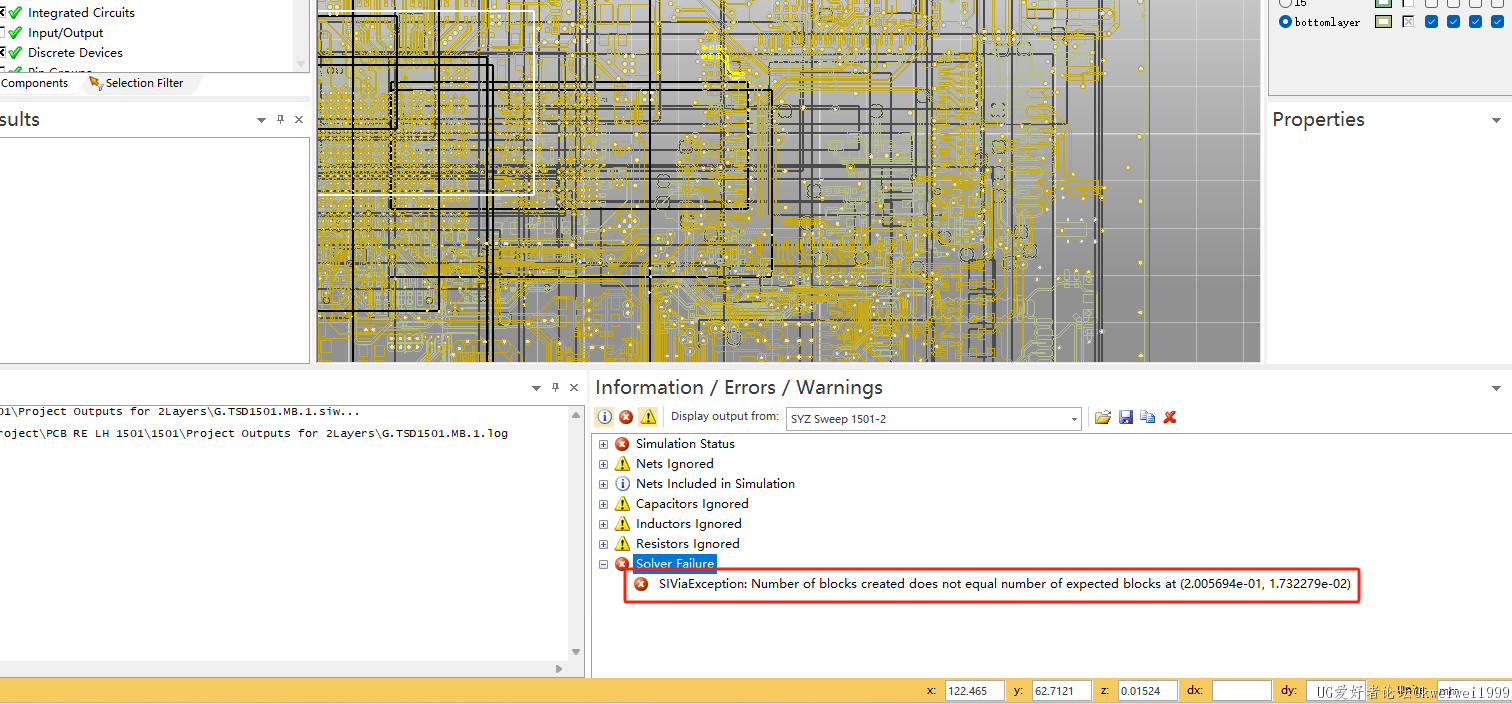Click the x coordinate input field

[974, 691]
